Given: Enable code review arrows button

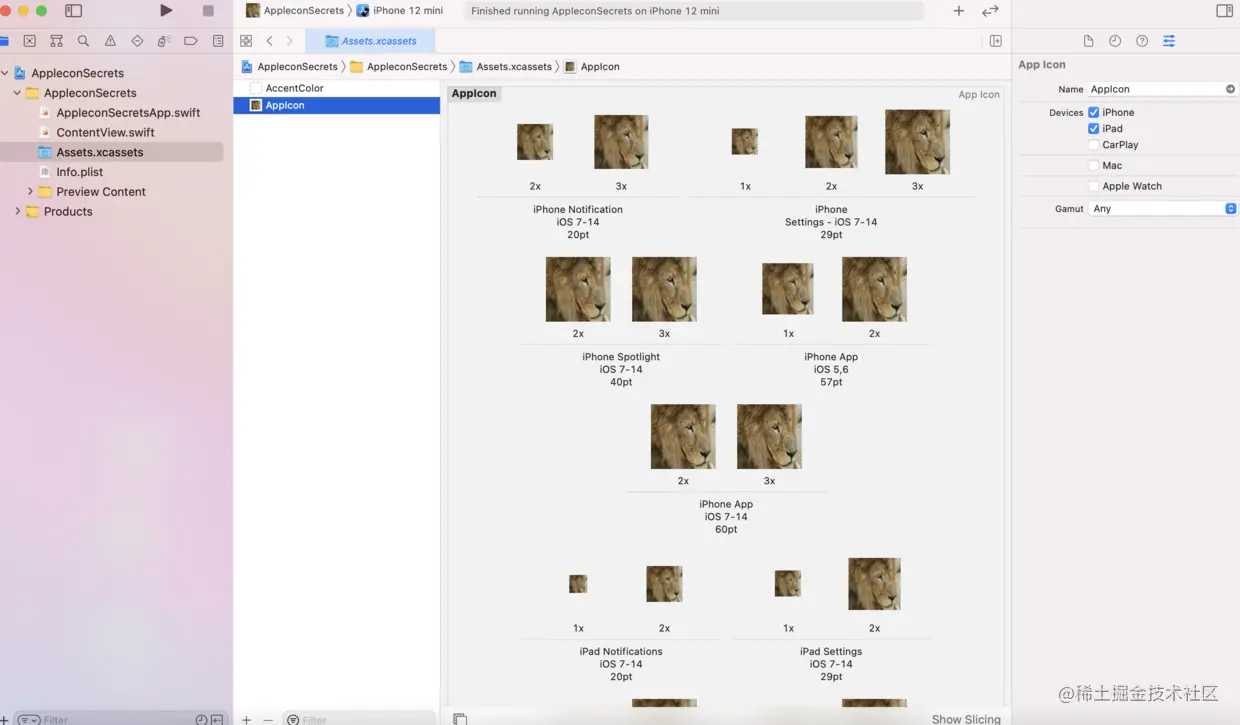Looking at the screenshot, I should 990,11.
